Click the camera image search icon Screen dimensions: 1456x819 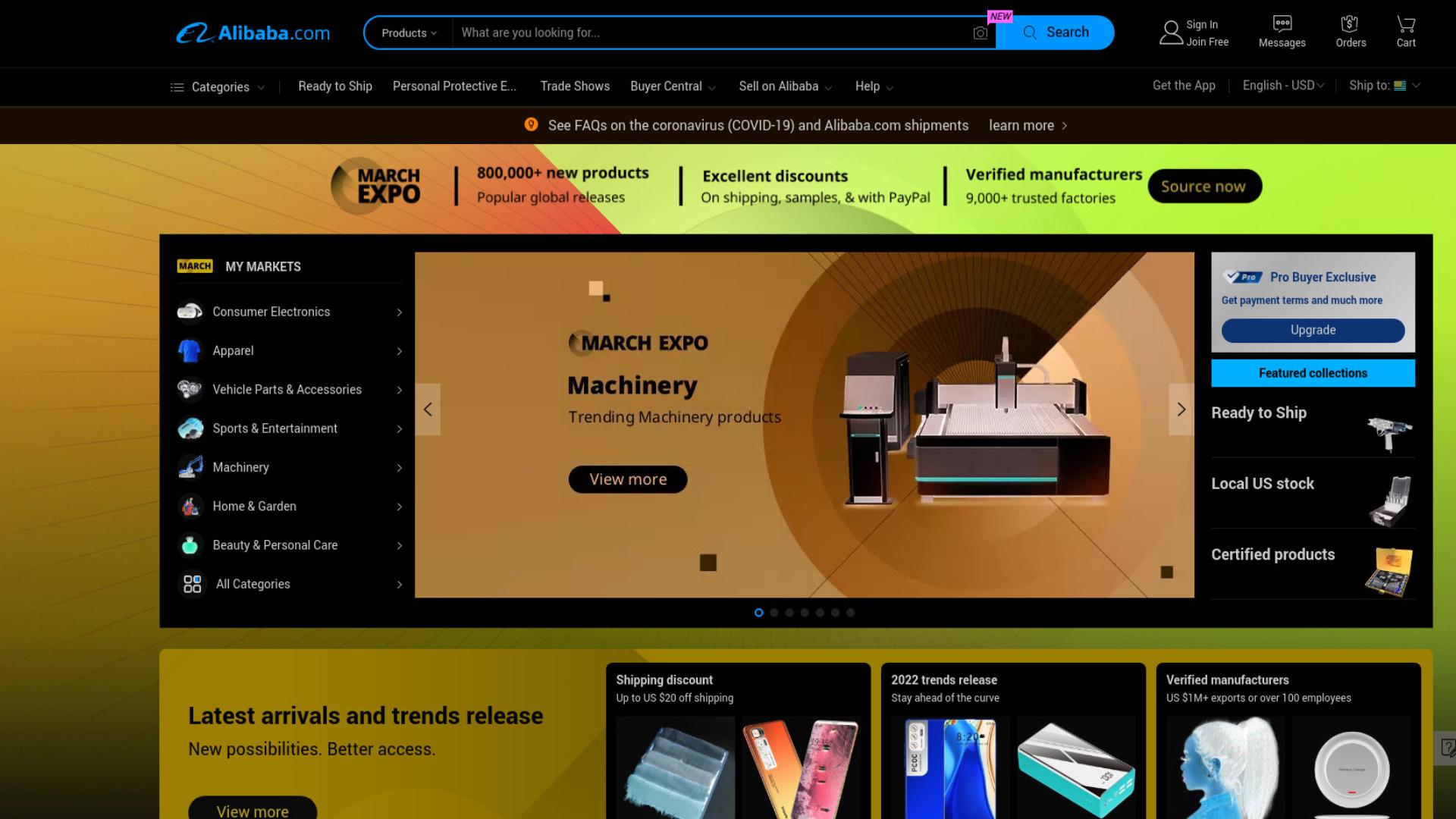[981, 33]
